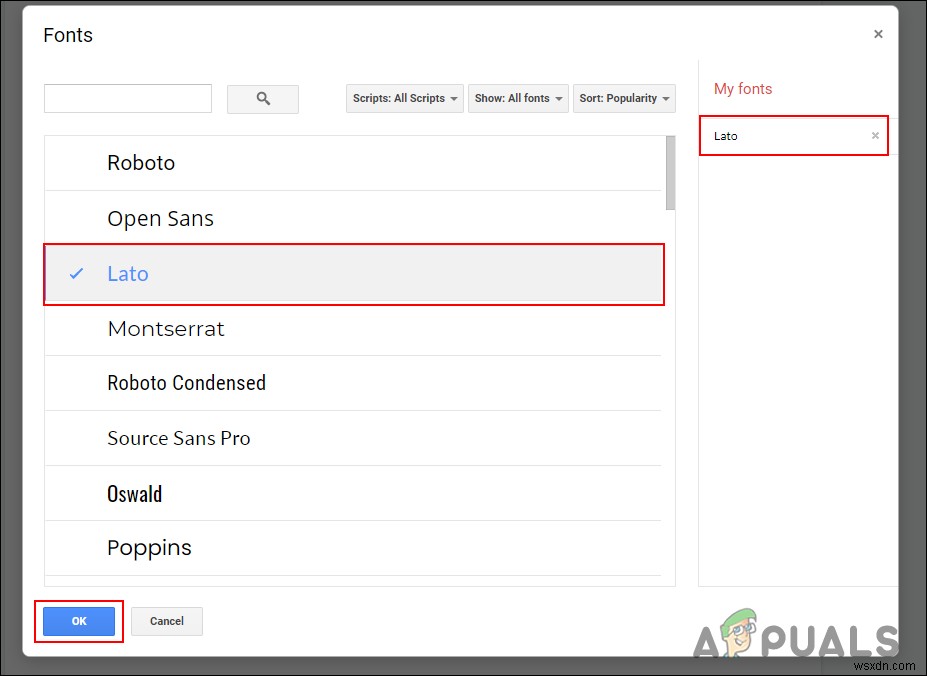Open the Scripts: All Scripts dropdown

(405, 99)
